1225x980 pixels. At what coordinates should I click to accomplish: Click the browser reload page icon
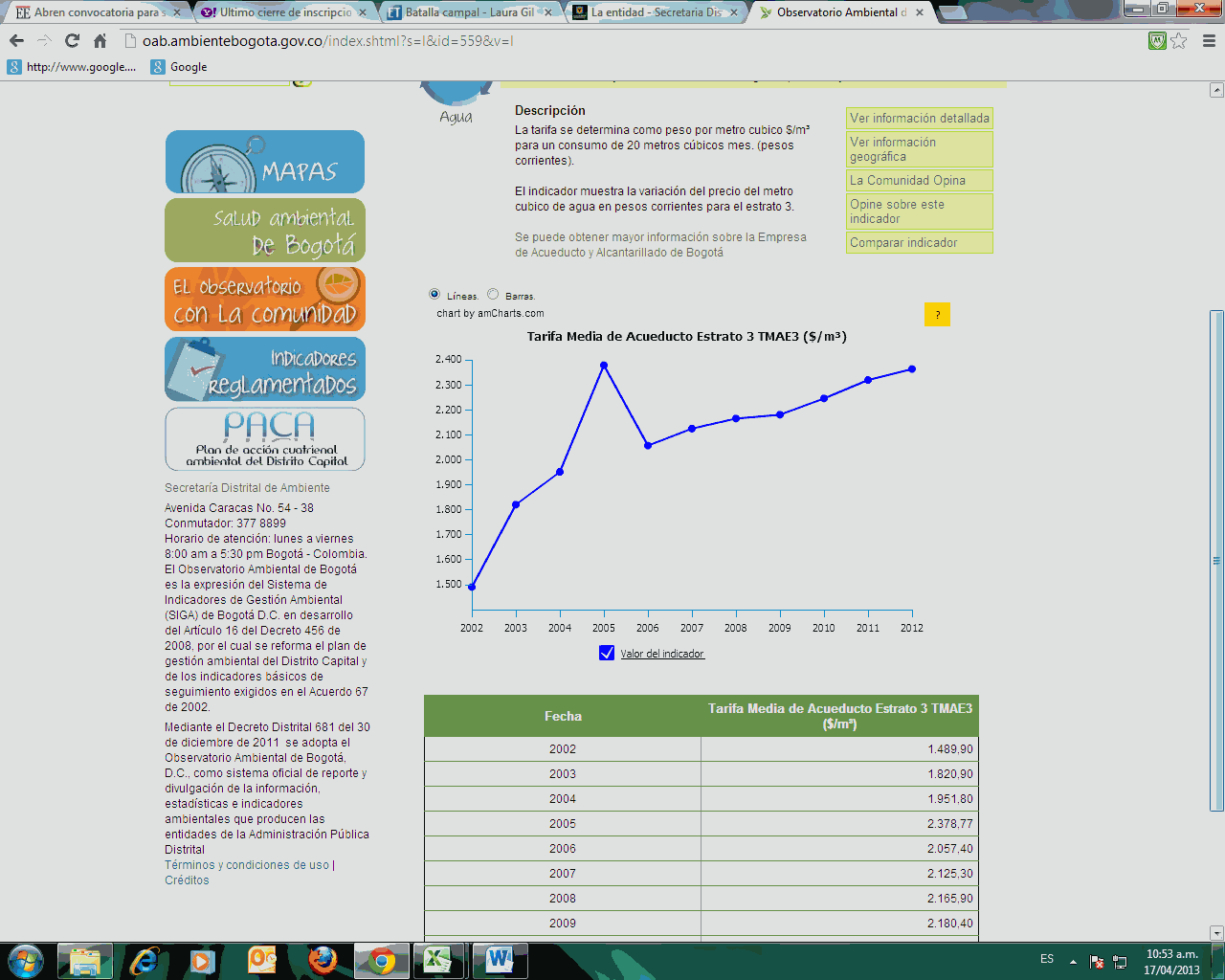pos(72,40)
